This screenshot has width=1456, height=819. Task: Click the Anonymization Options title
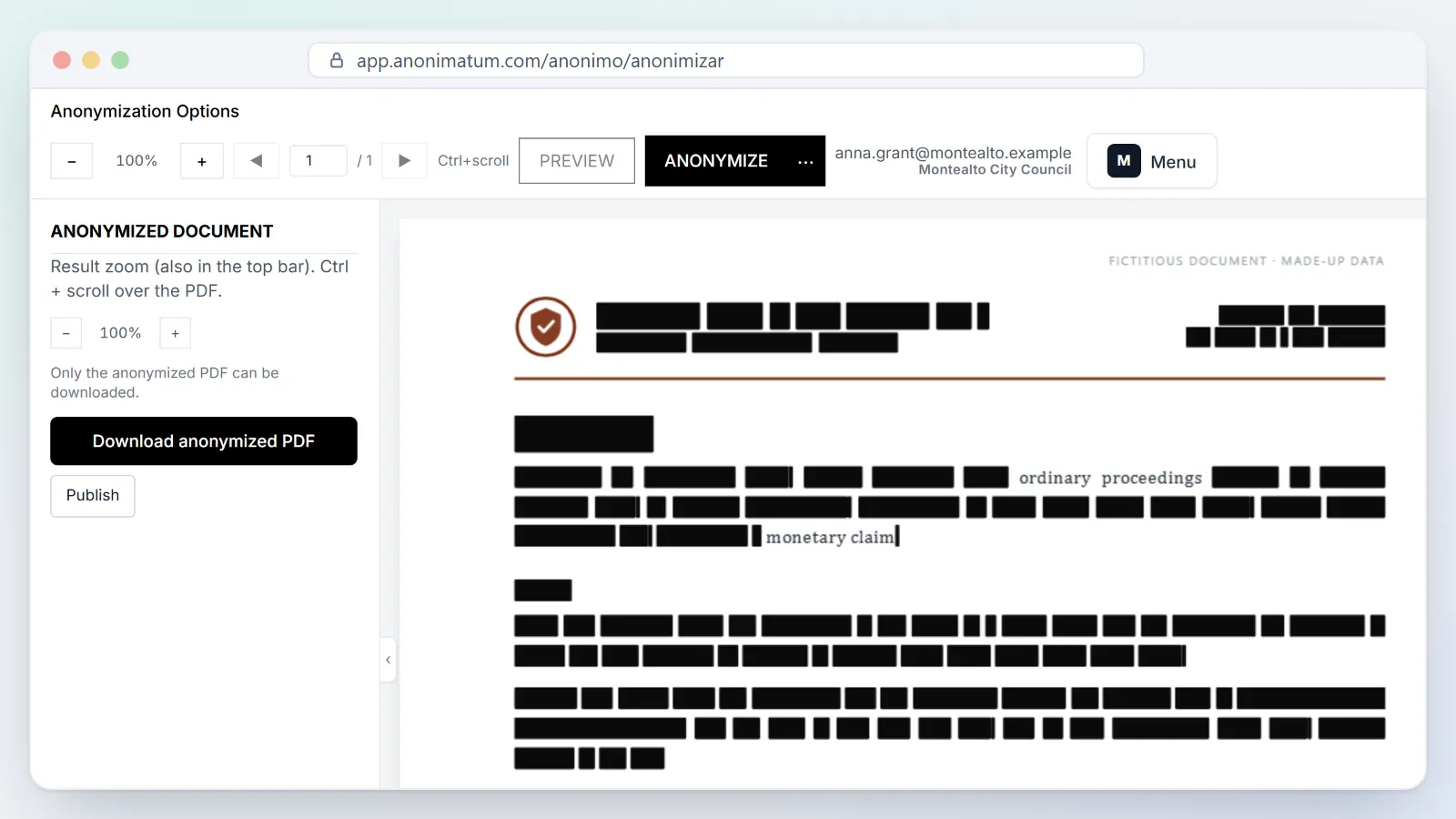(145, 111)
